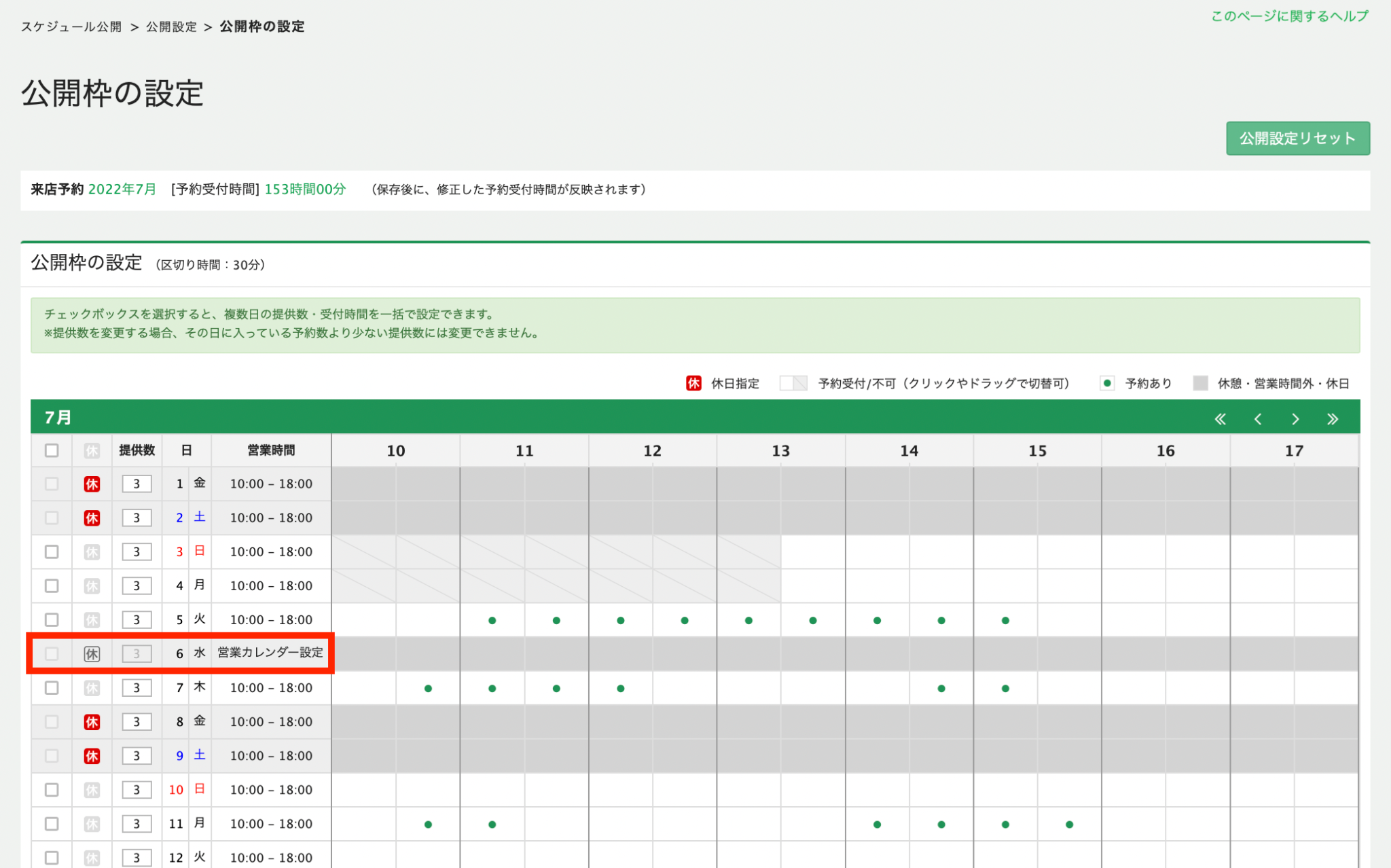Open 公開設定 breadcrumb
This screenshot has height=868, width=1391.
[x=171, y=26]
